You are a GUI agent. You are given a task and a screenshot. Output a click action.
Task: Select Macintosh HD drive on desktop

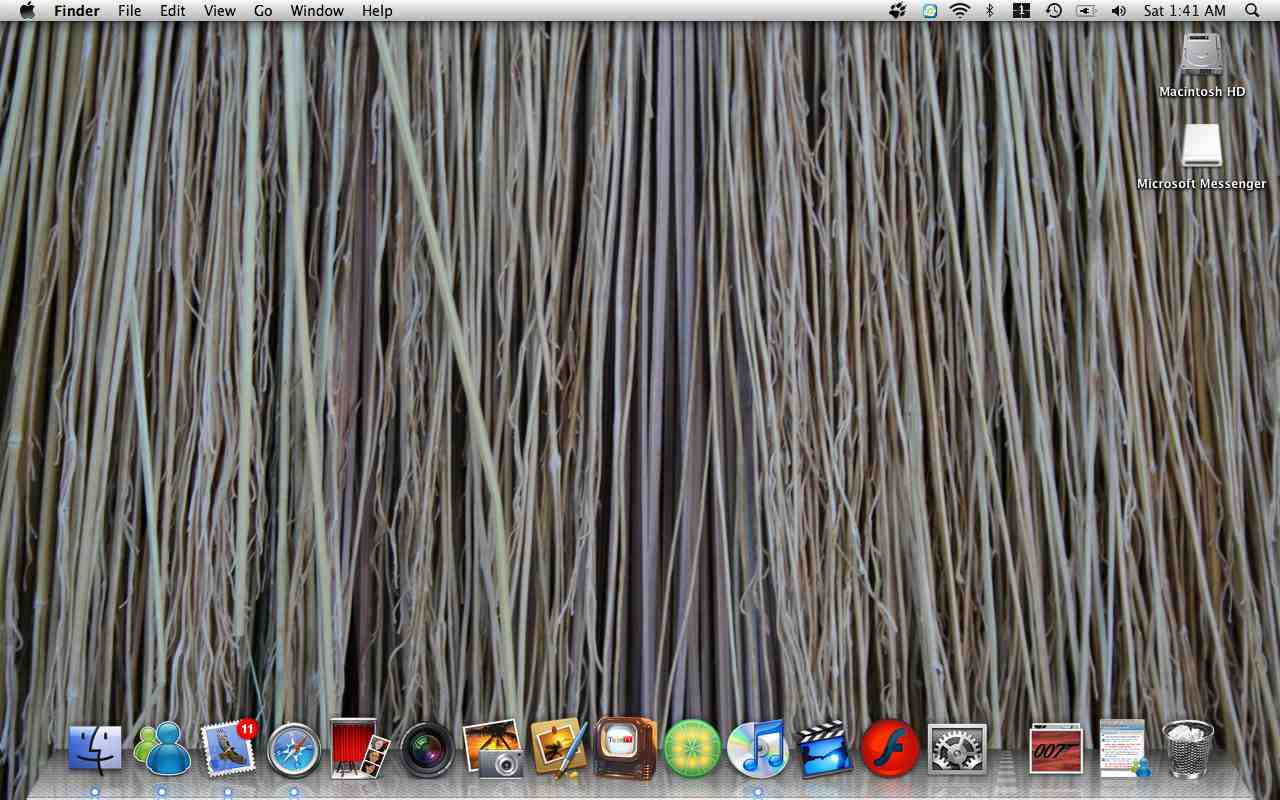pyautogui.click(x=1202, y=65)
